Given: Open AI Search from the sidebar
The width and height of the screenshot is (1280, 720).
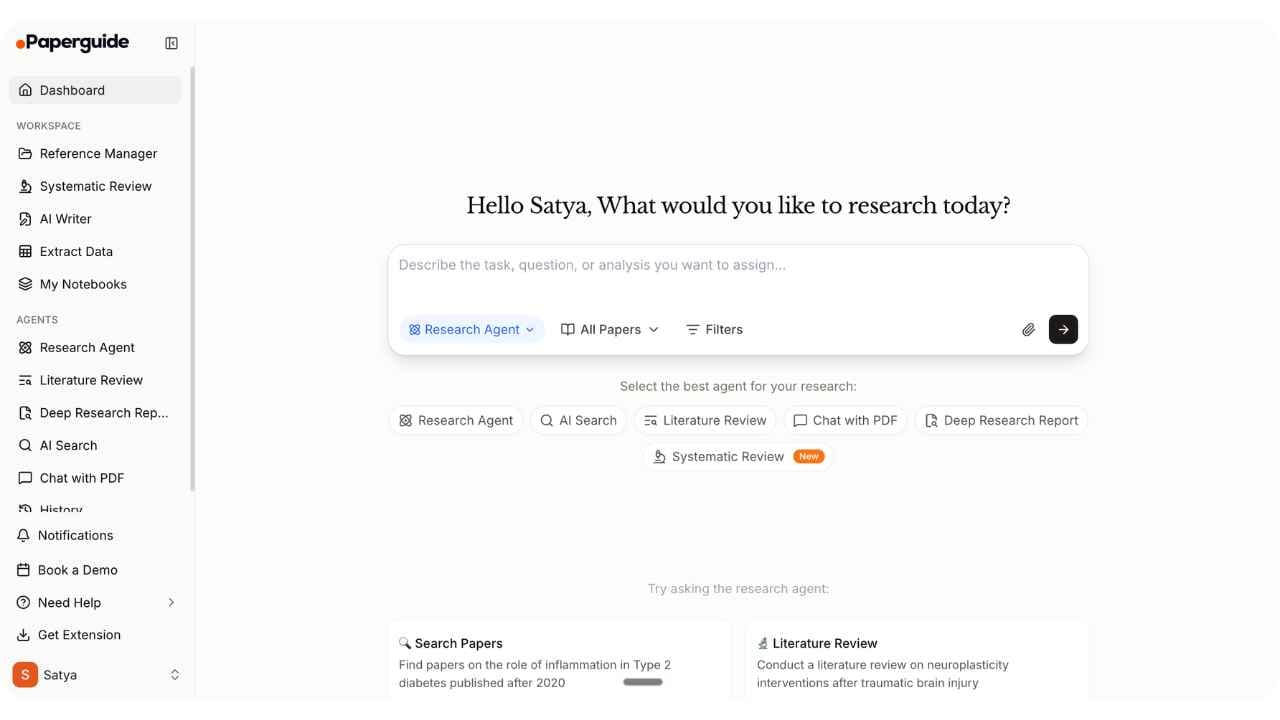Looking at the screenshot, I should (95, 445).
